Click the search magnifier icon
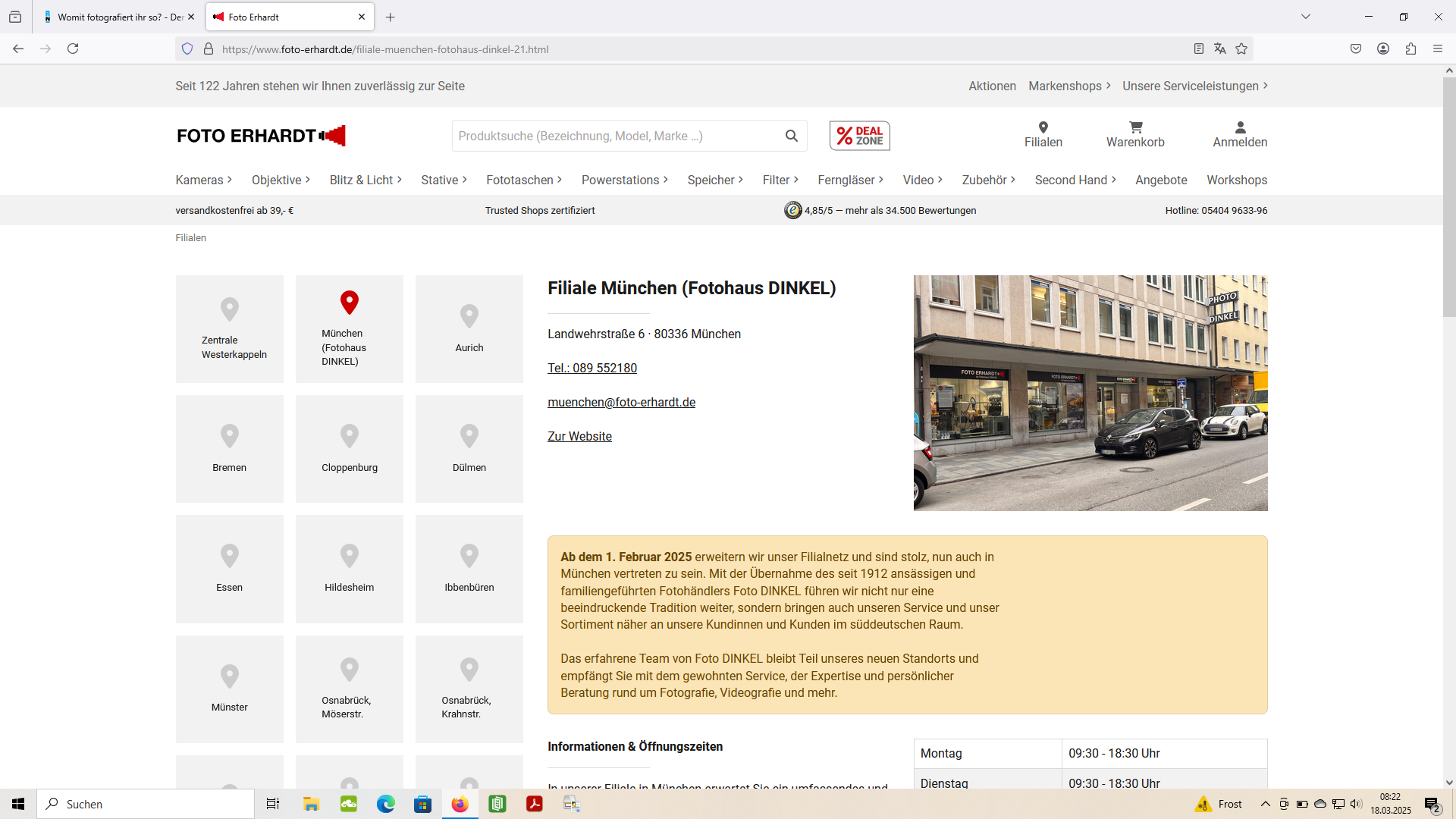The image size is (1456, 819). (791, 136)
